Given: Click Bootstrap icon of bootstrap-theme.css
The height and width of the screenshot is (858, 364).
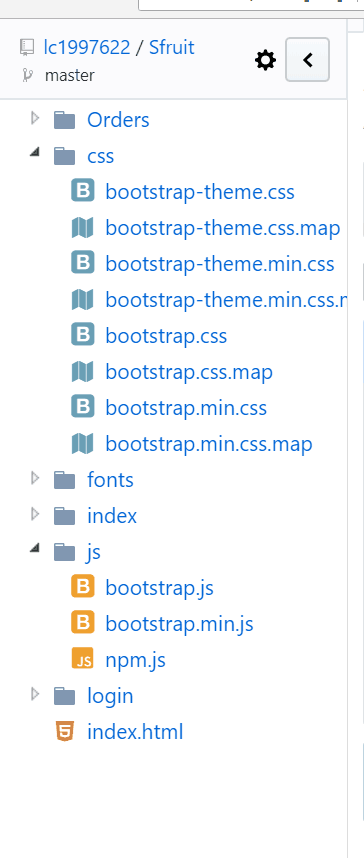Looking at the screenshot, I should 83,191.
